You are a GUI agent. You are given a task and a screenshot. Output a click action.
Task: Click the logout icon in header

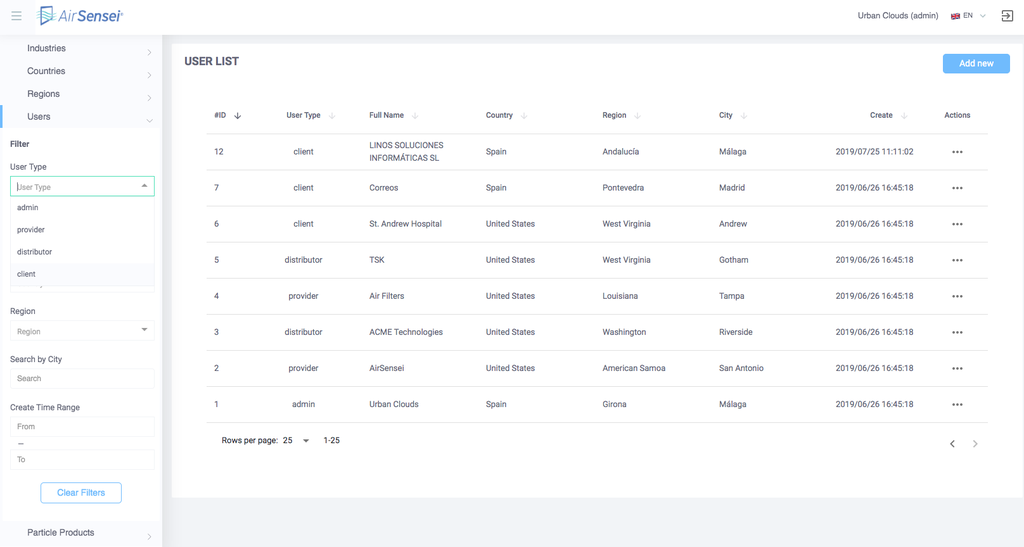click(1007, 16)
